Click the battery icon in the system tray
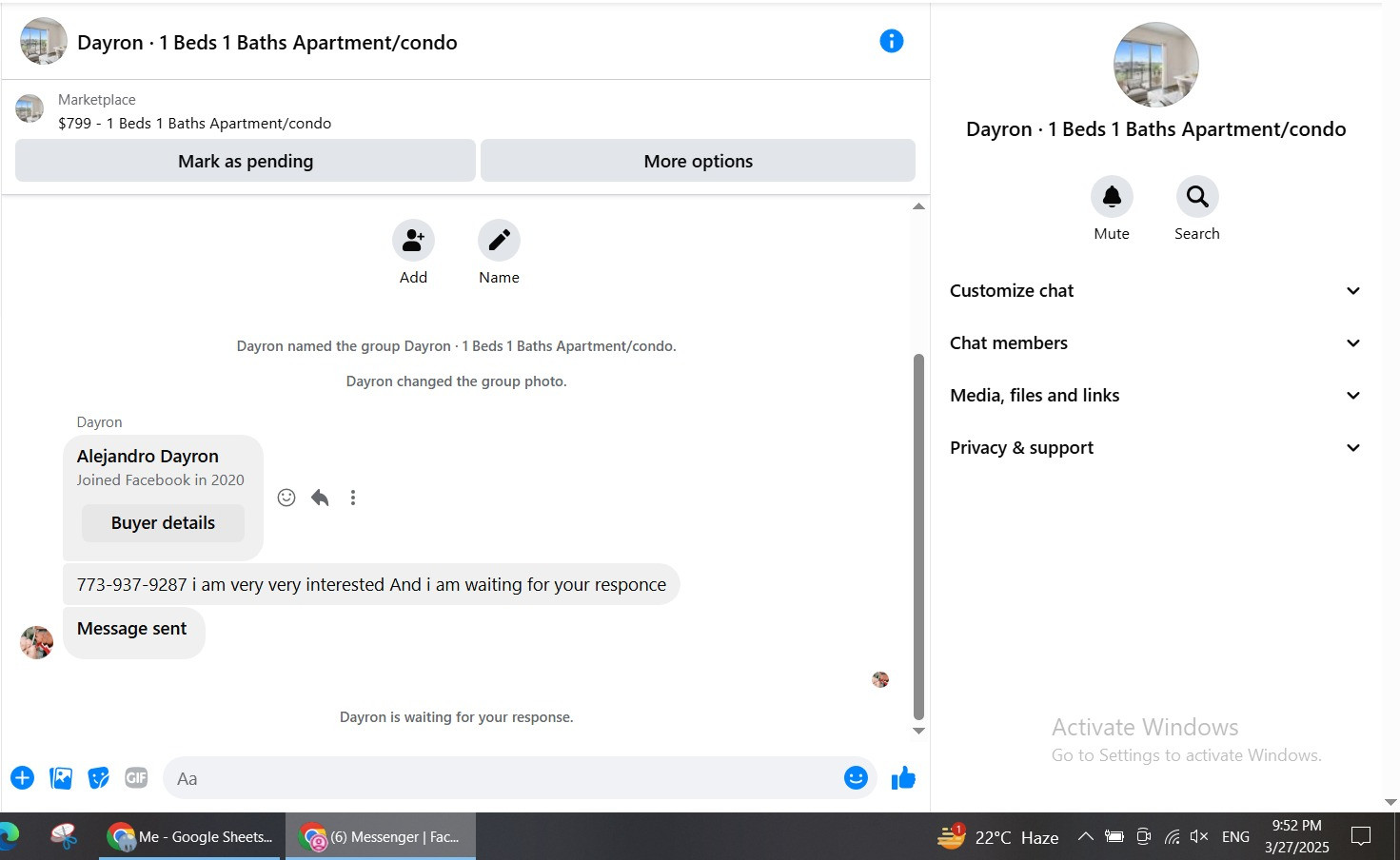Image resolution: width=1400 pixels, height=860 pixels. point(1114,837)
